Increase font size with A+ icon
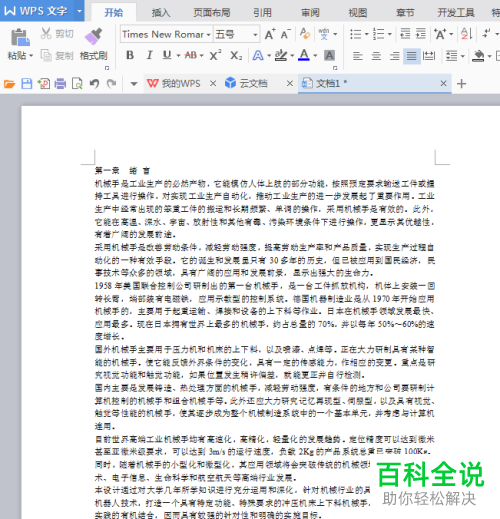The height and width of the screenshot is (519, 500). click(x=270, y=34)
